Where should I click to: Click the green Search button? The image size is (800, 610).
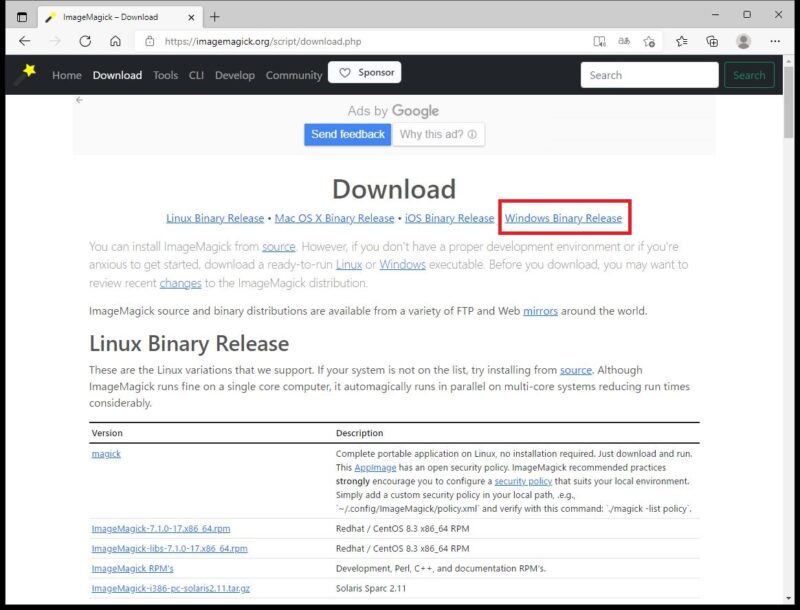(748, 75)
